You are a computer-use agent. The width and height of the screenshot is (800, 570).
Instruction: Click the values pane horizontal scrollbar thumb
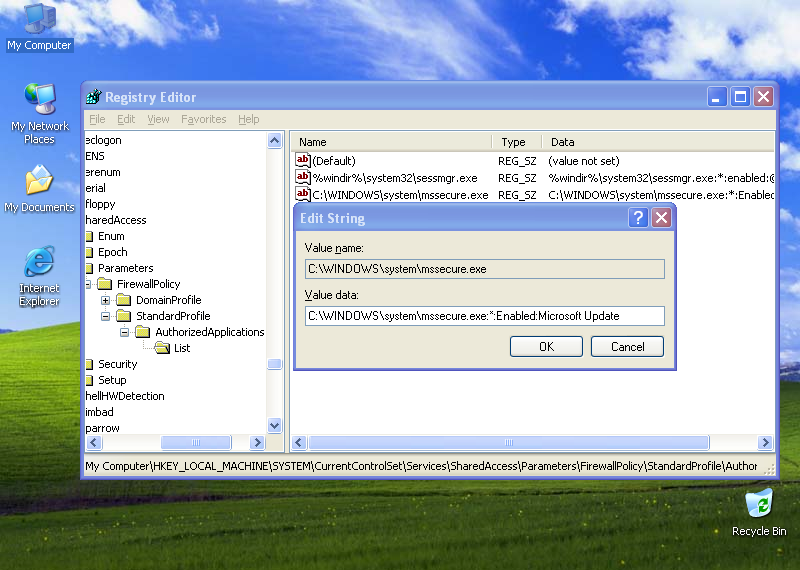[x=509, y=442]
